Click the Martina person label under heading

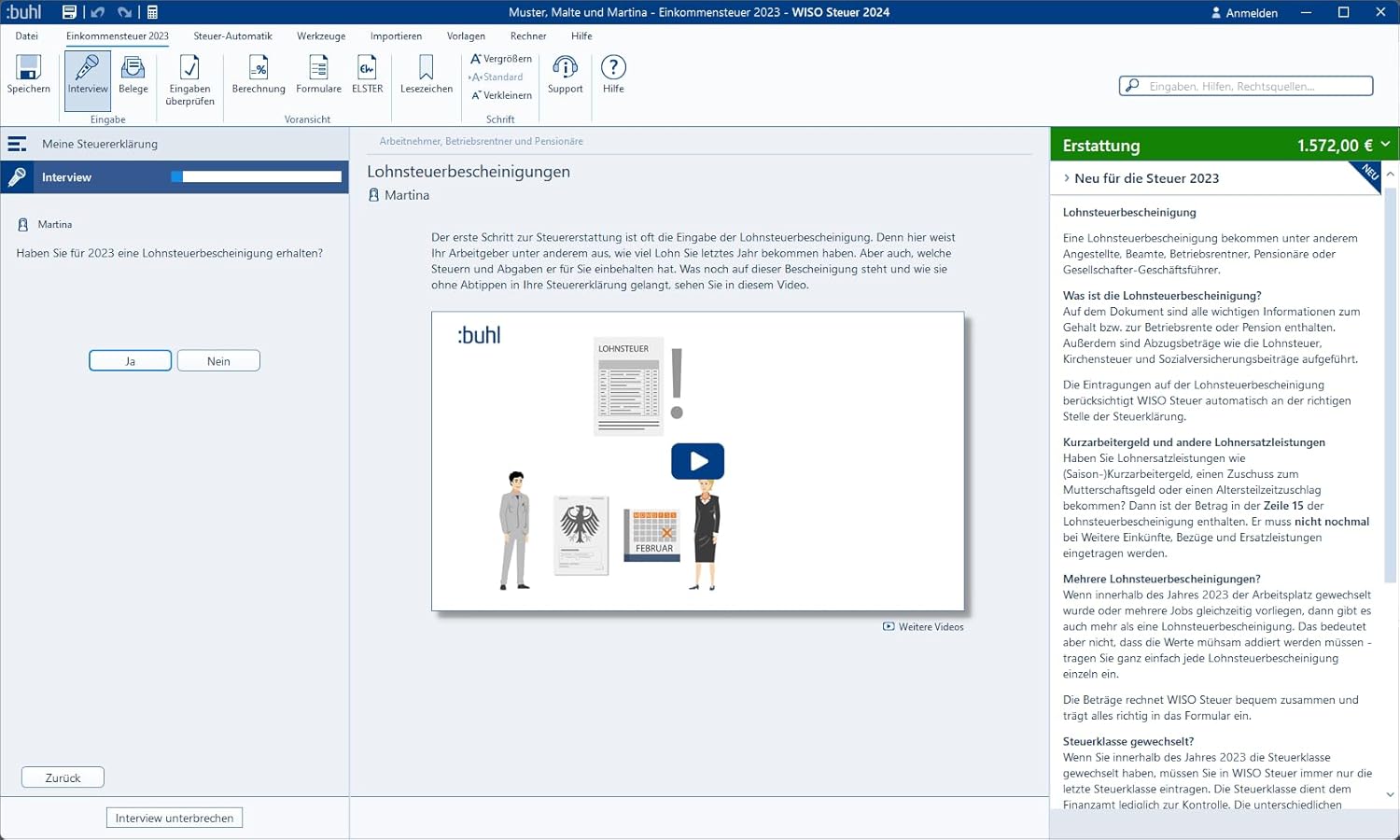[406, 195]
